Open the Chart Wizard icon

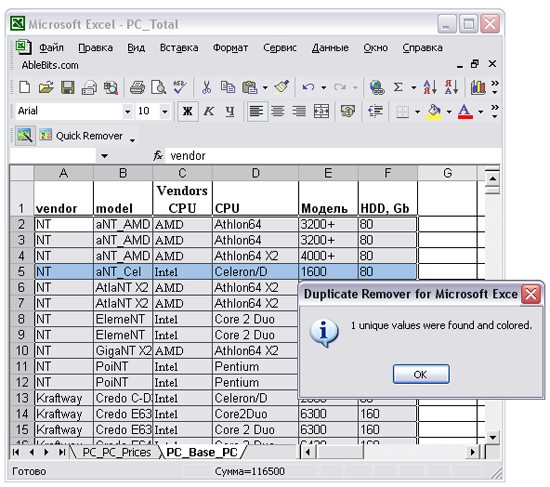tap(478, 87)
